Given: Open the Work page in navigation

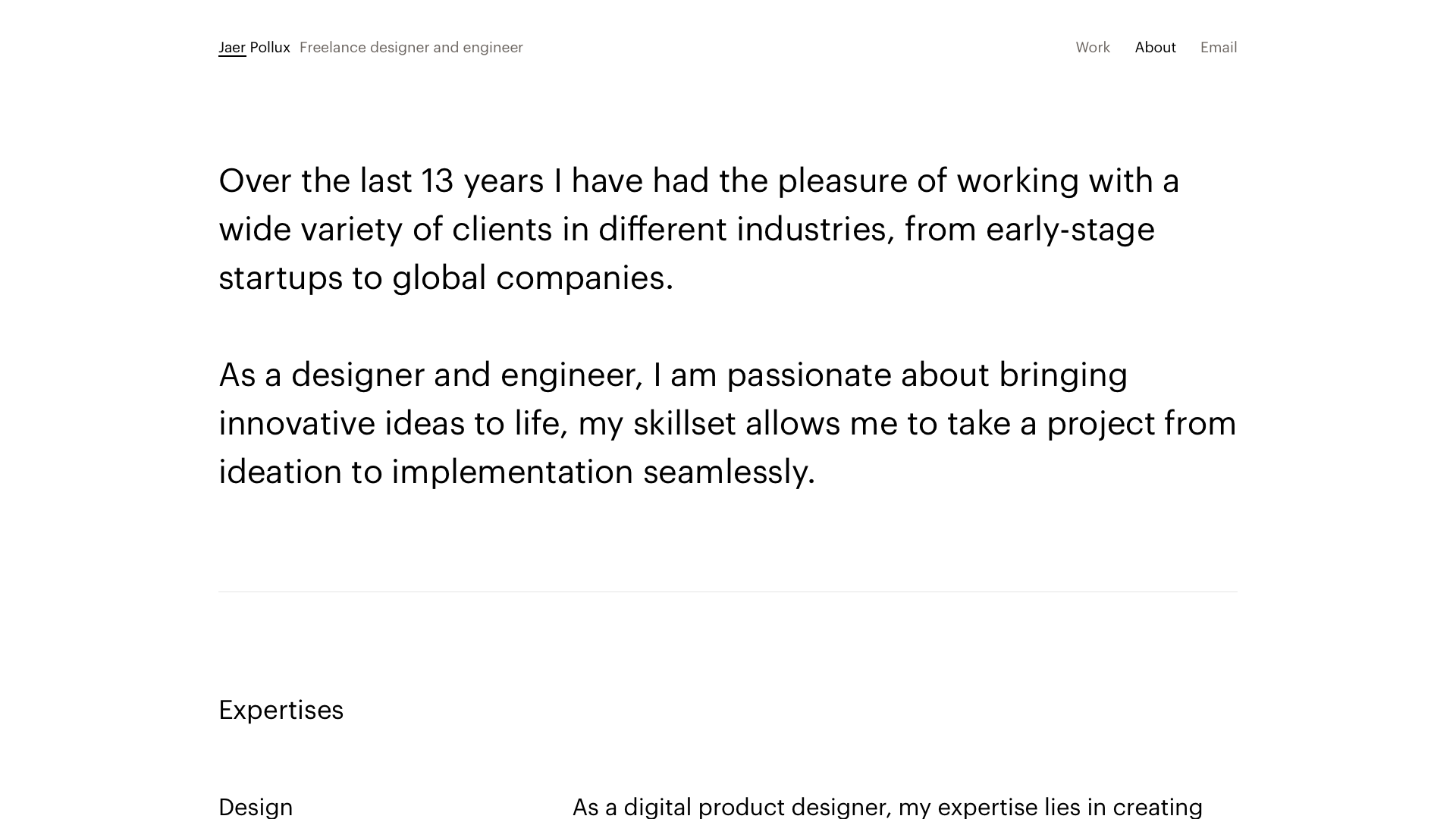Looking at the screenshot, I should pos(1092,47).
